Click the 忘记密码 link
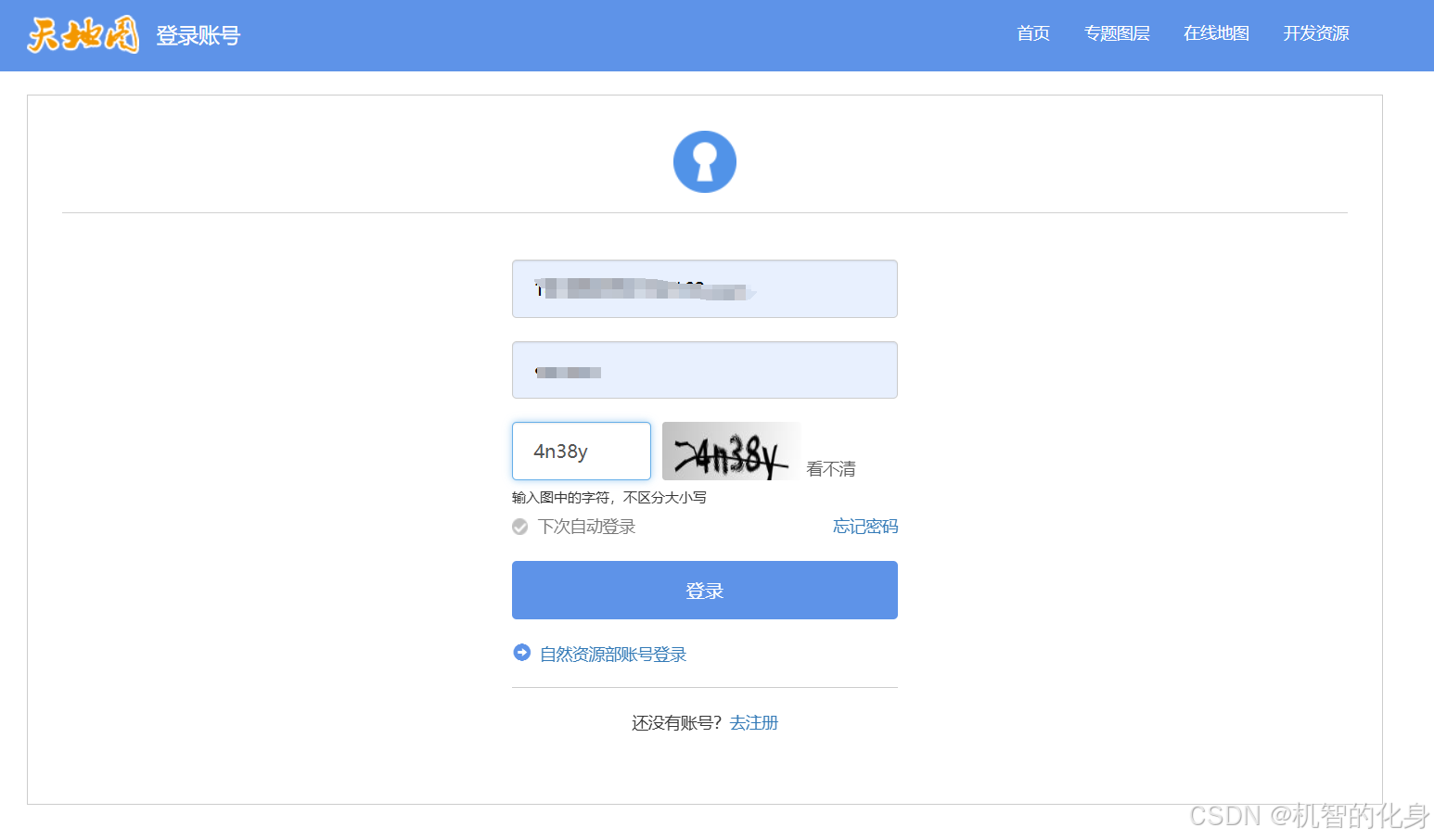 pyautogui.click(x=865, y=527)
